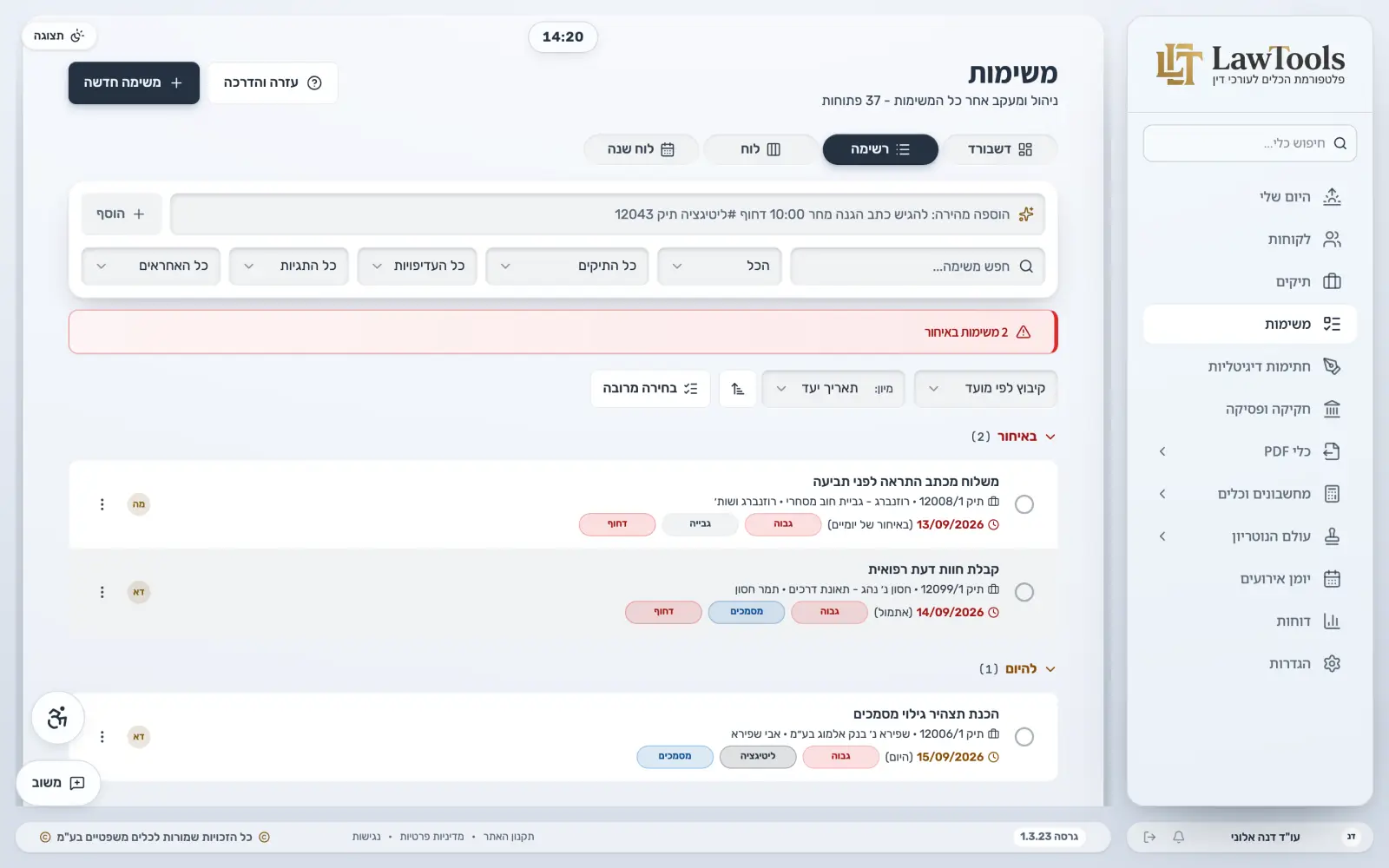Screen dimensions: 1389x868
Task: Toggle the תצוגה display theme
Action: pos(59,36)
